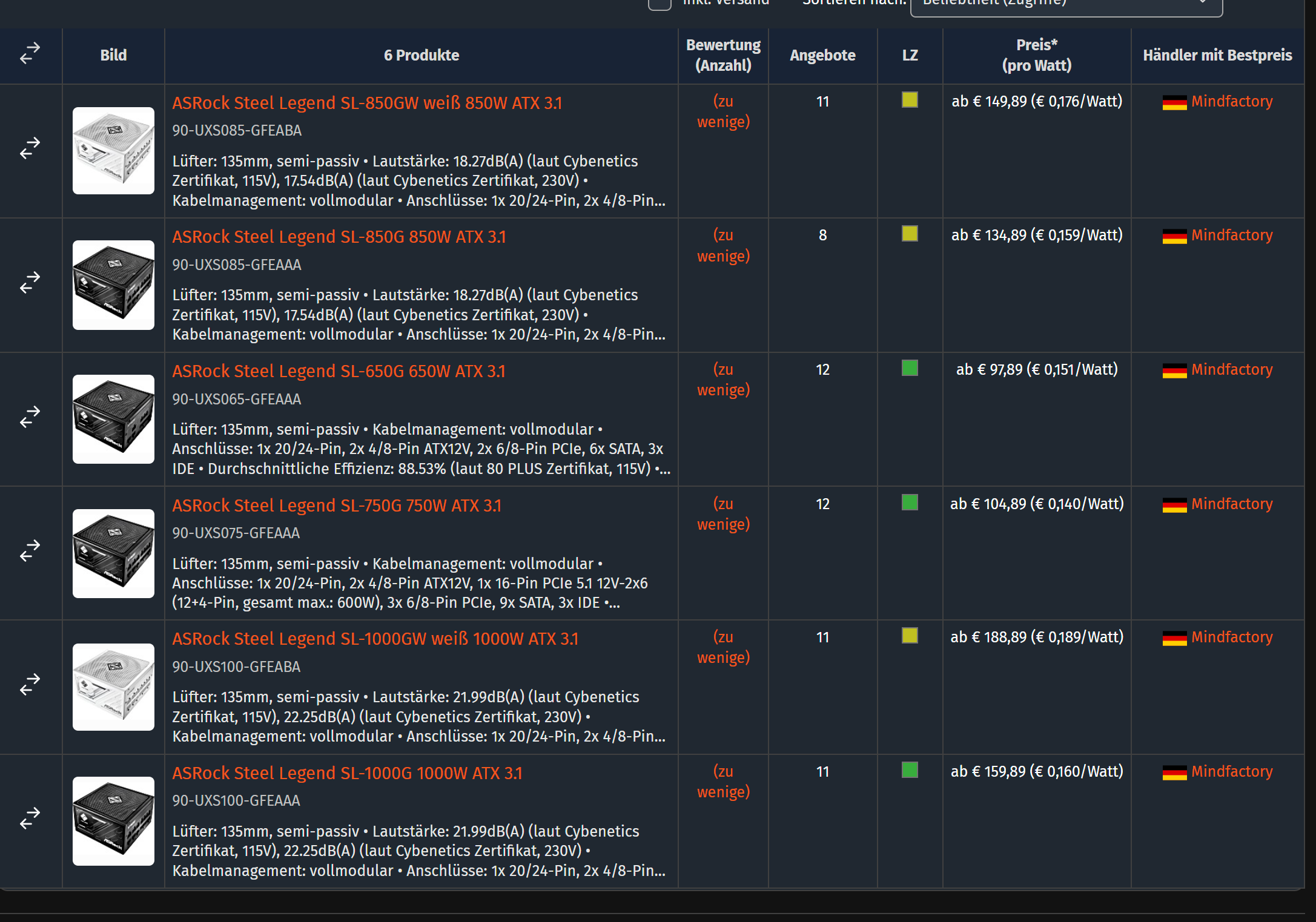
Task: Click Mindfactory link in SL-1000G row
Action: [x=1231, y=771]
